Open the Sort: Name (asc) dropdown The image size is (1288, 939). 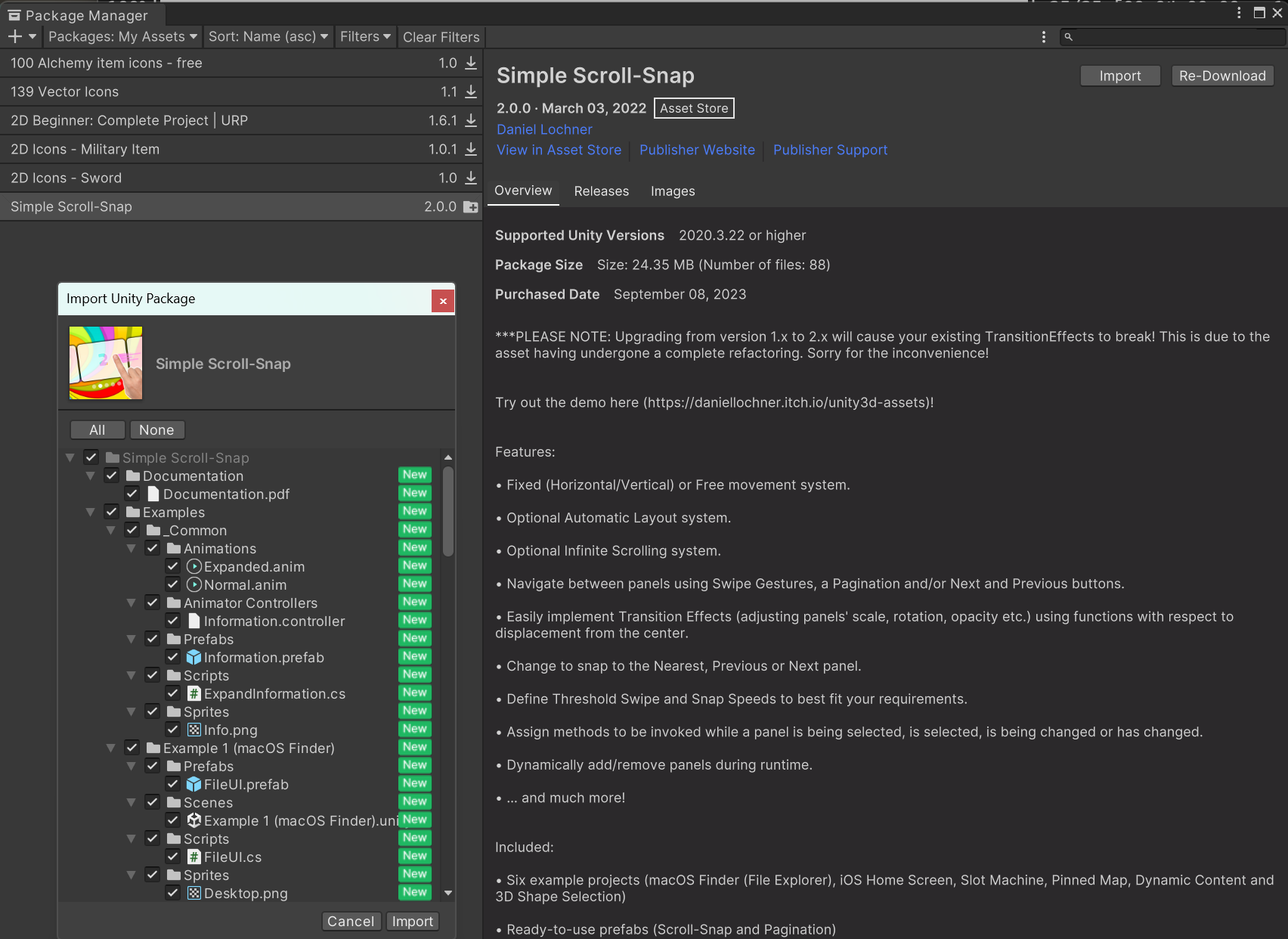tap(268, 36)
